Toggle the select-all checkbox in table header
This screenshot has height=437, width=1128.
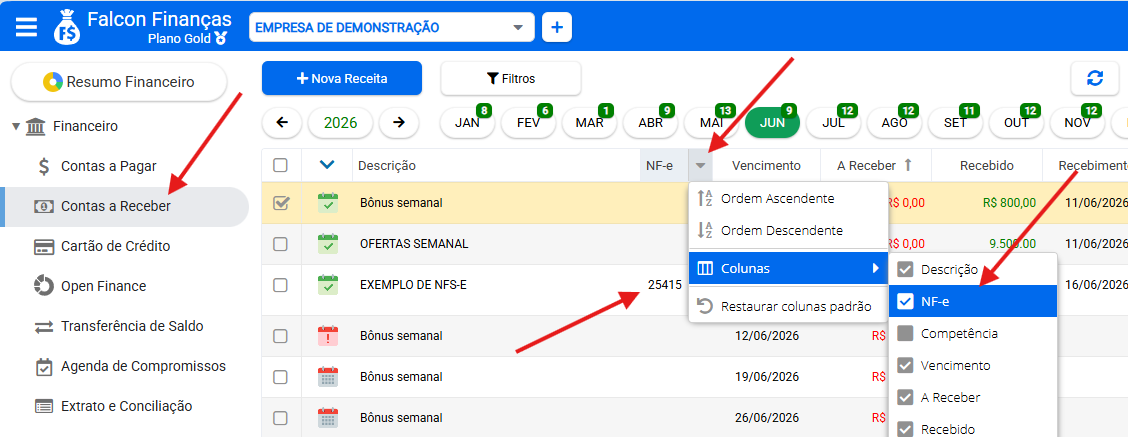[281, 166]
